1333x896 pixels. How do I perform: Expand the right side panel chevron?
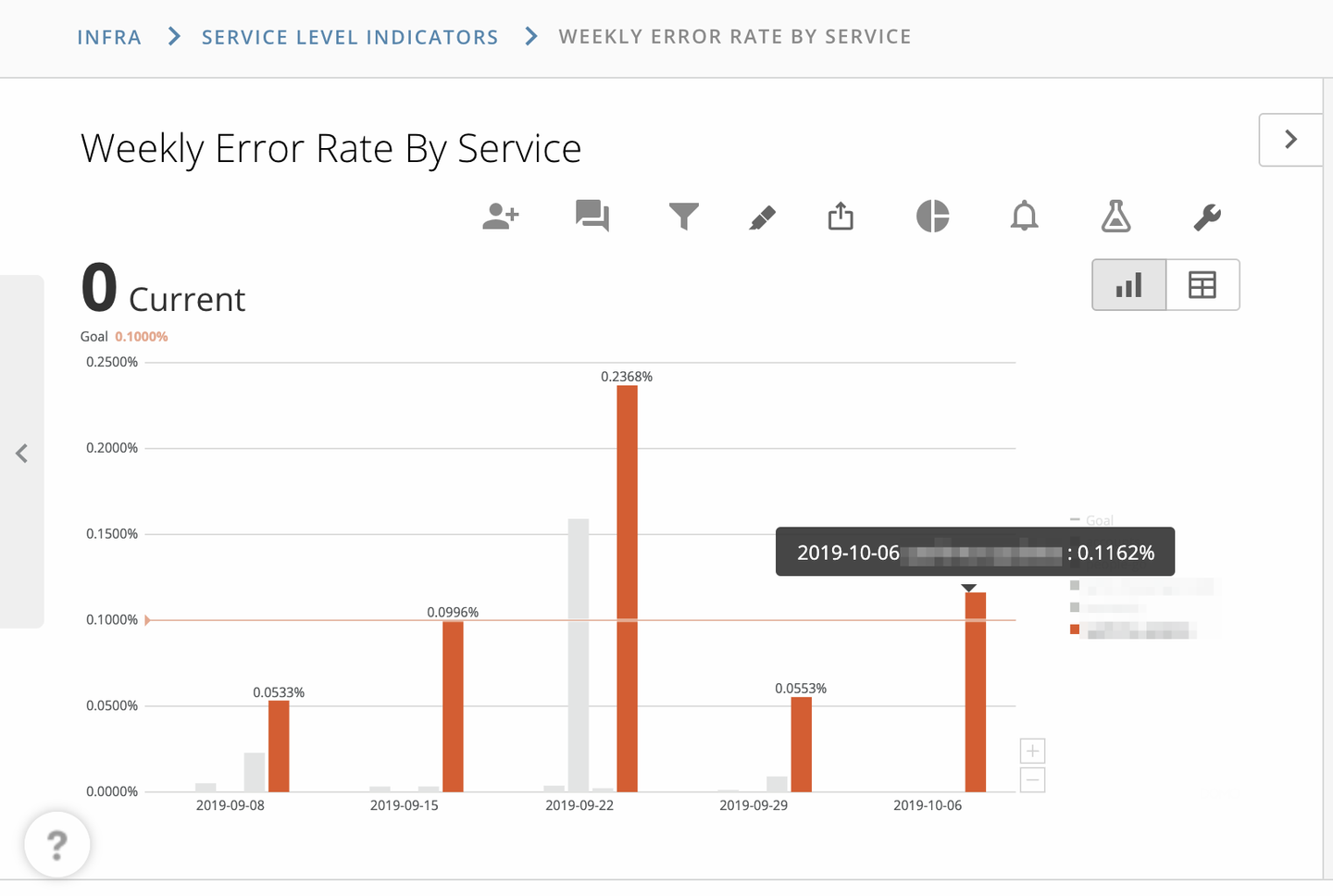coord(1290,140)
